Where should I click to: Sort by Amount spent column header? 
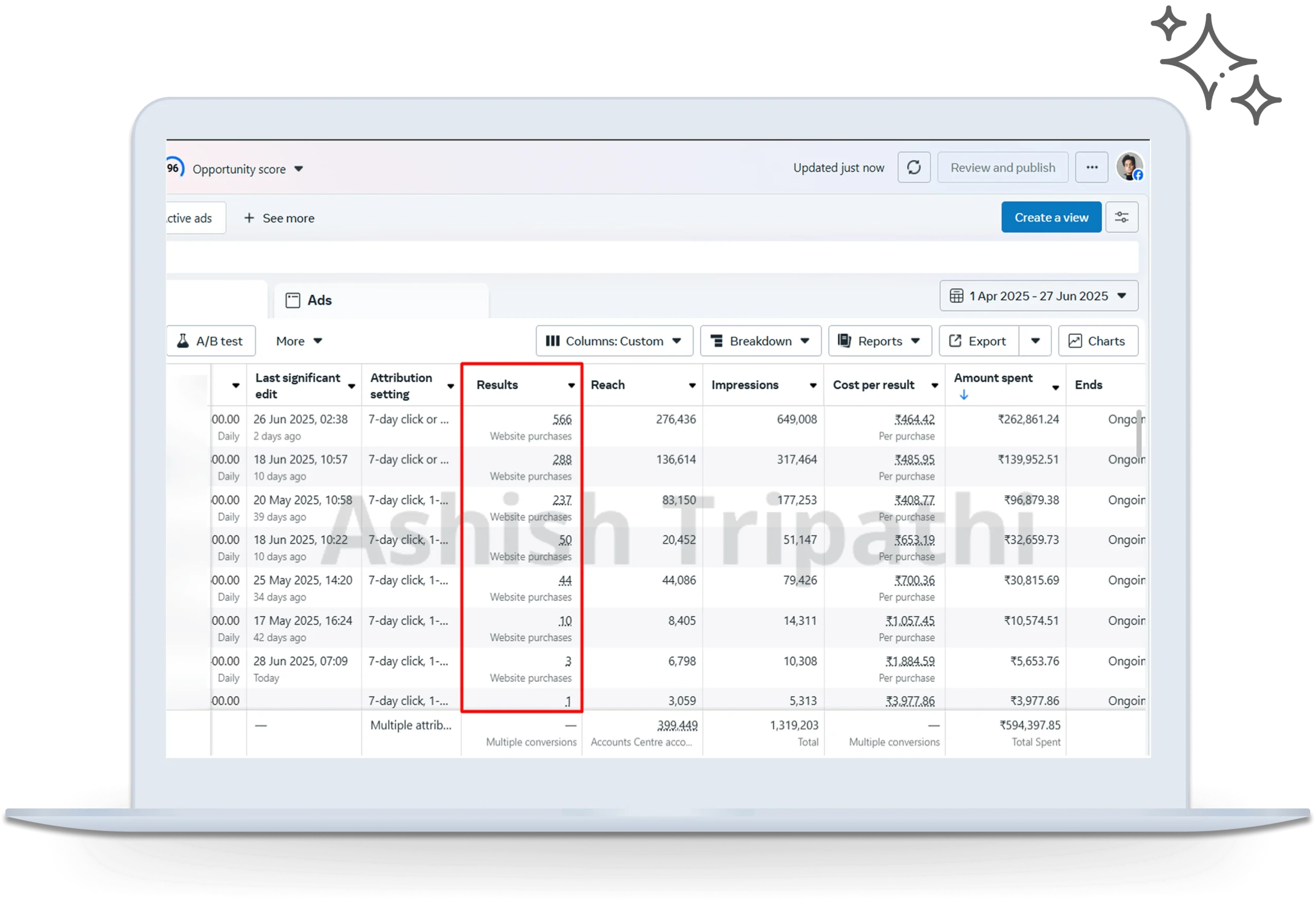click(993, 379)
